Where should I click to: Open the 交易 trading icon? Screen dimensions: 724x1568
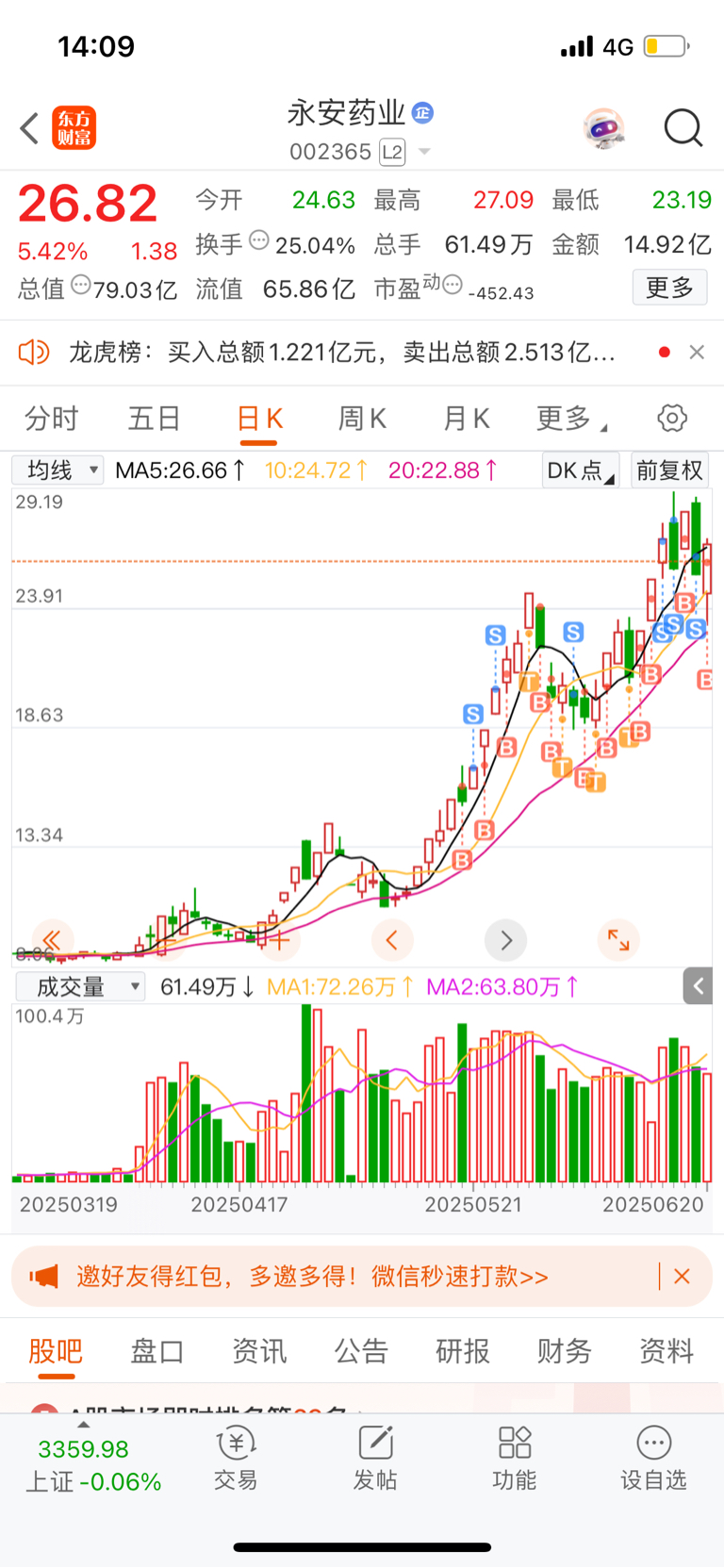(x=236, y=1459)
